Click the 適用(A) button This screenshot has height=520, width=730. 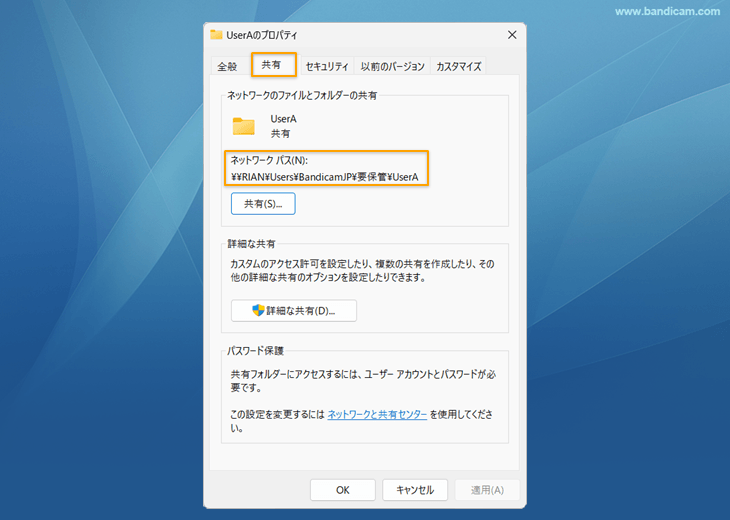(487, 490)
